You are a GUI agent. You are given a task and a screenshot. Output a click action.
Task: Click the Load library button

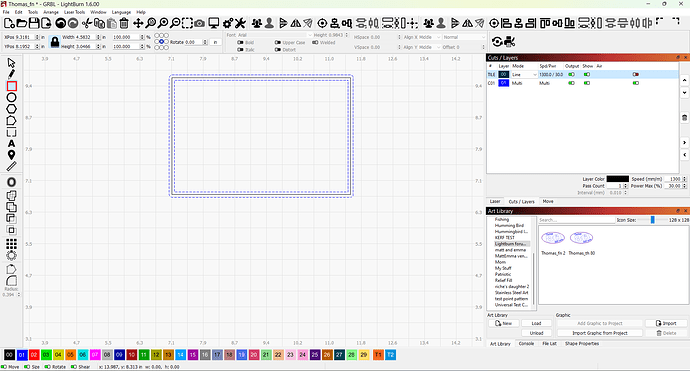tap(536, 323)
